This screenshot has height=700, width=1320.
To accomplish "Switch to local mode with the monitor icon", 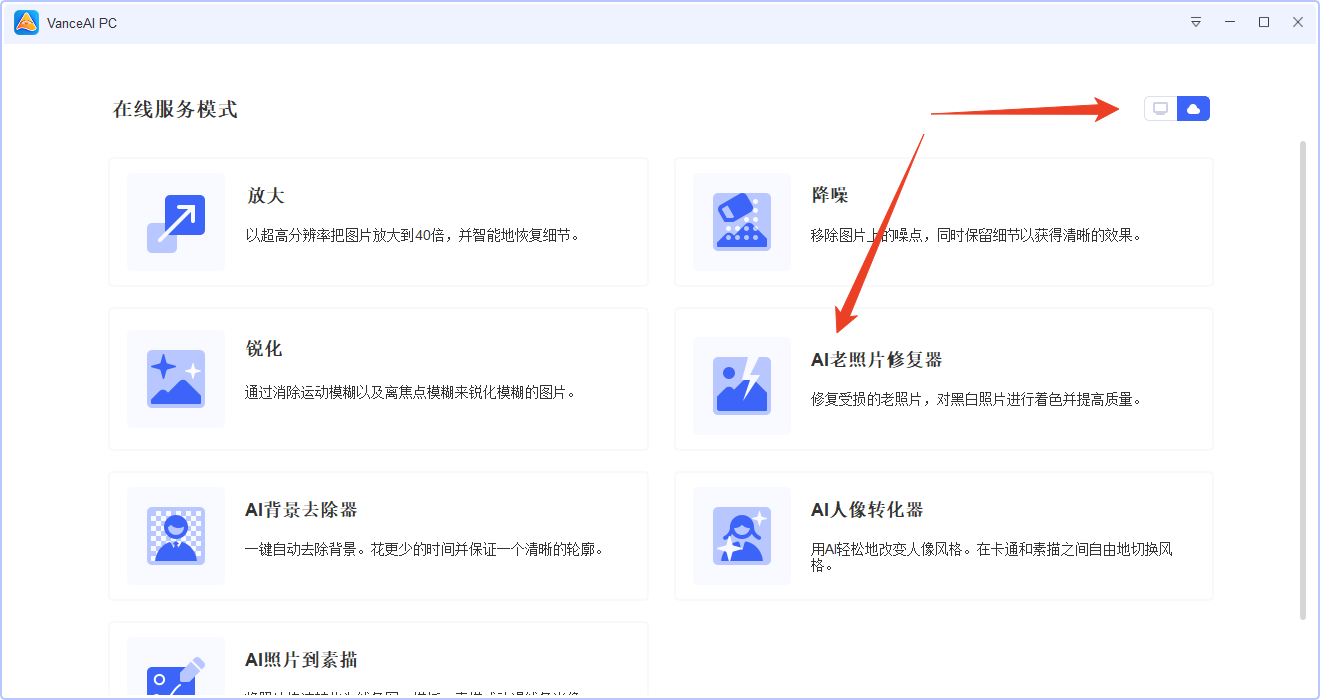I will coord(1160,108).
